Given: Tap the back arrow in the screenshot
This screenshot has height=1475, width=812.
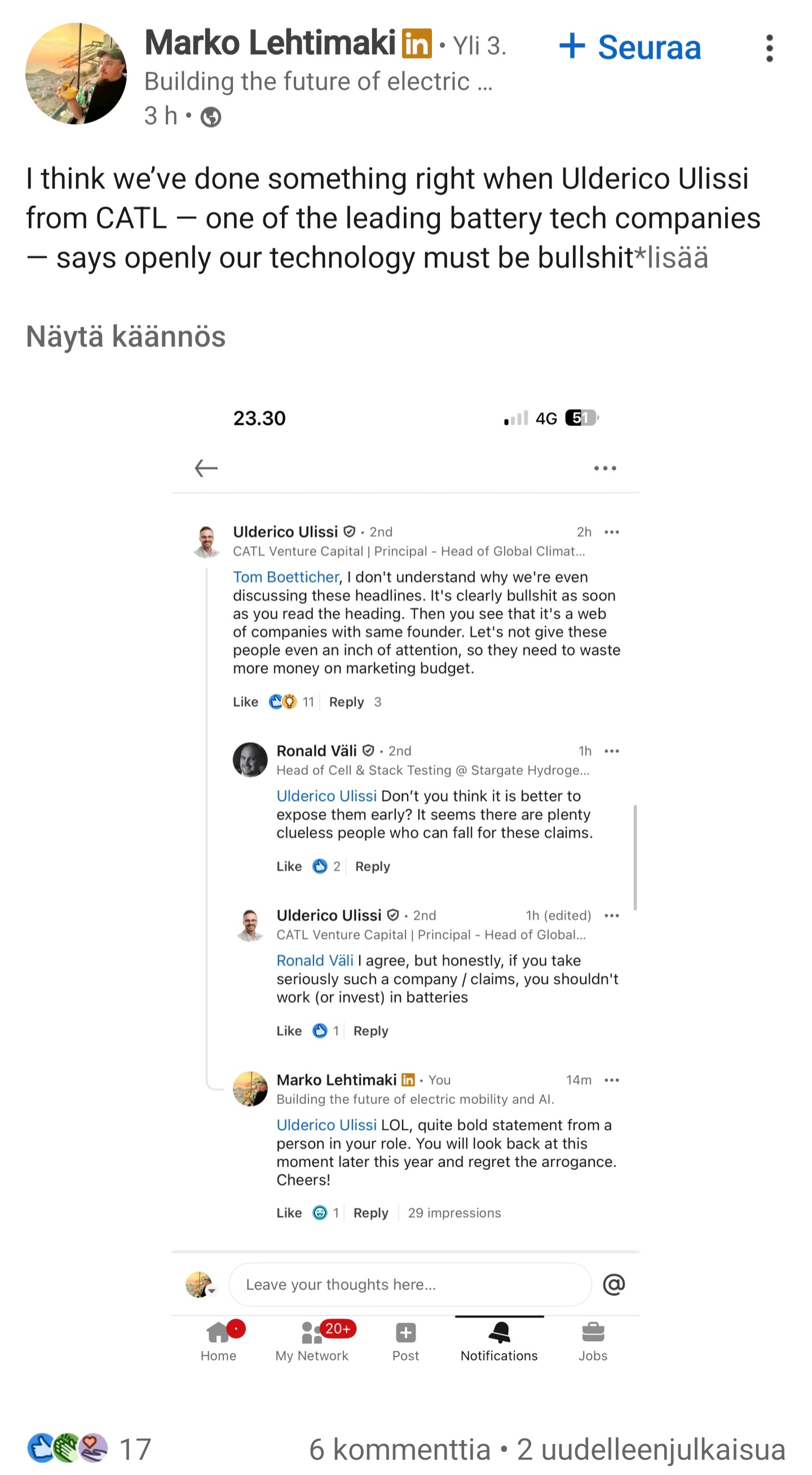Looking at the screenshot, I should [206, 468].
